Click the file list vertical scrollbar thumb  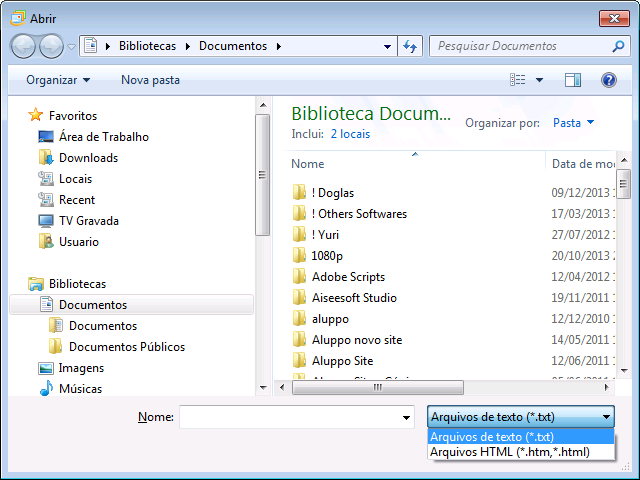coord(624,184)
